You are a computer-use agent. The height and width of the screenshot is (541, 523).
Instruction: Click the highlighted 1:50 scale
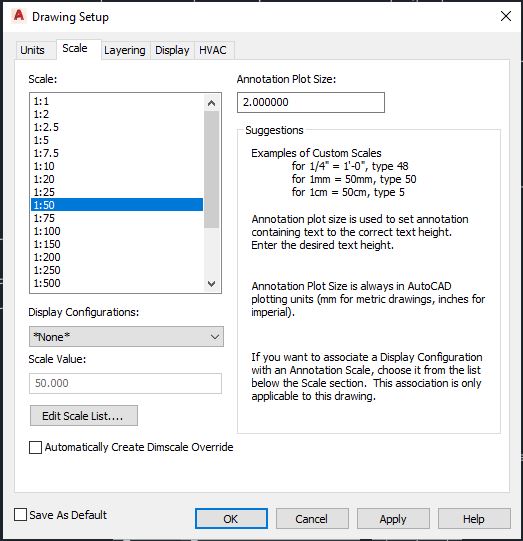pos(117,205)
